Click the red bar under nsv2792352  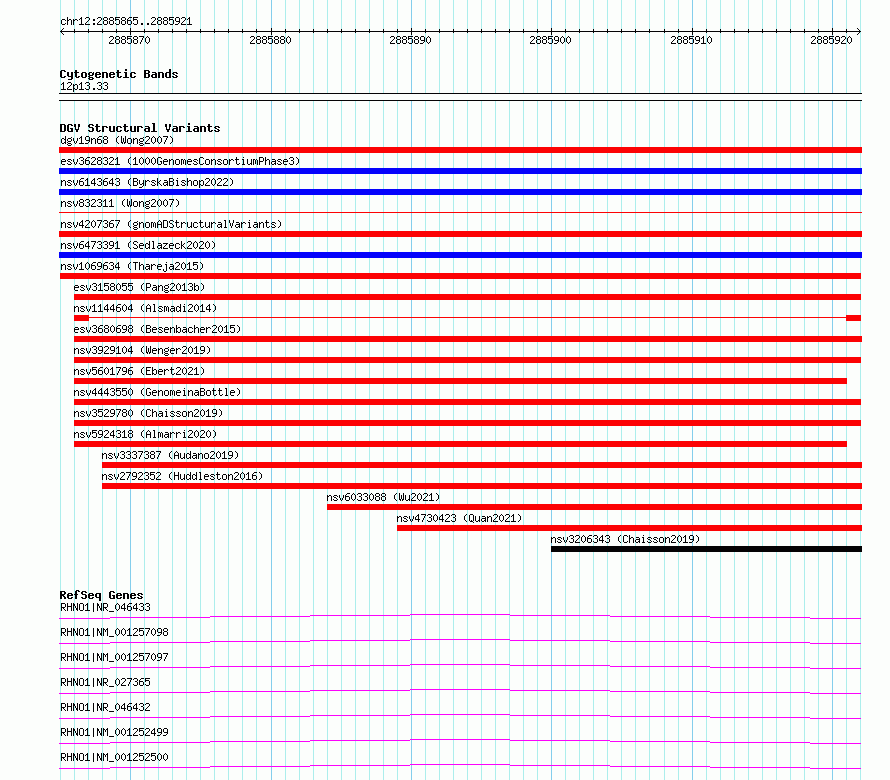tap(482, 486)
